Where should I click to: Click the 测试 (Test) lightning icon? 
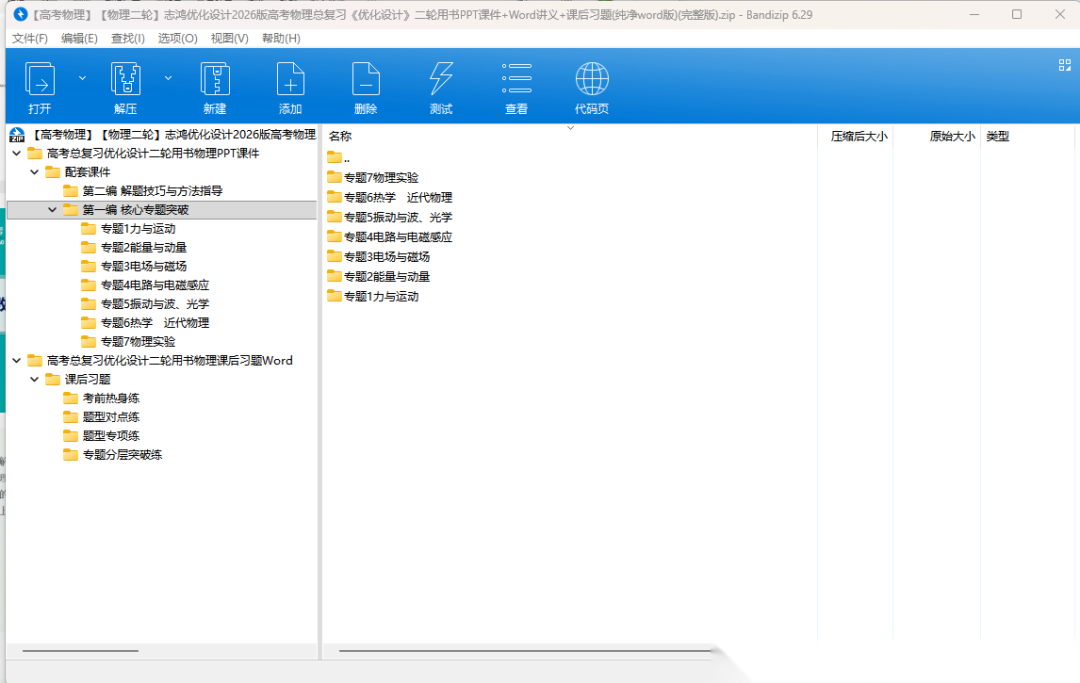pos(441,80)
